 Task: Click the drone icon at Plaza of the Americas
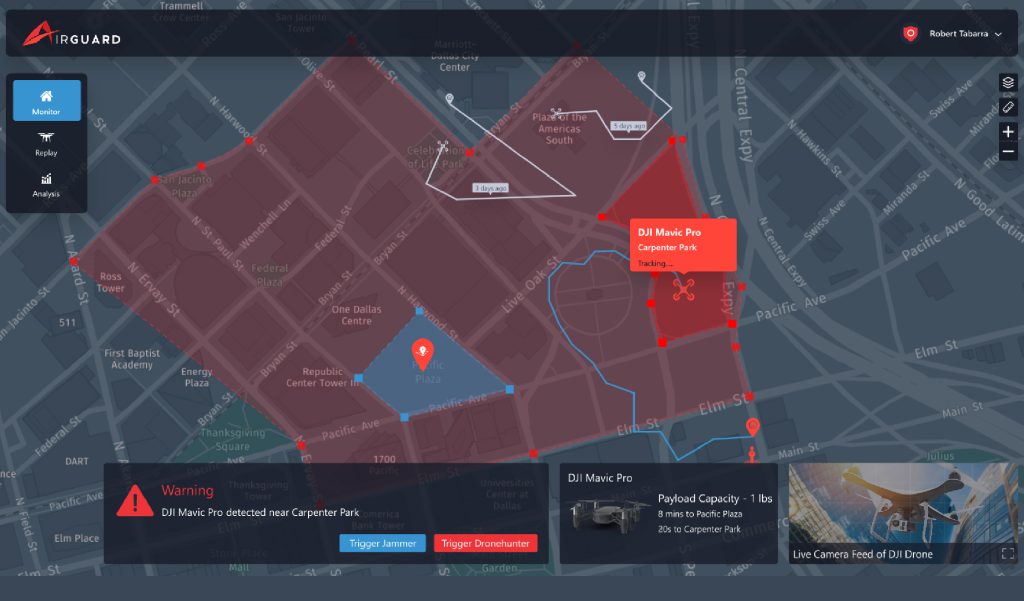pyautogui.click(x=556, y=113)
